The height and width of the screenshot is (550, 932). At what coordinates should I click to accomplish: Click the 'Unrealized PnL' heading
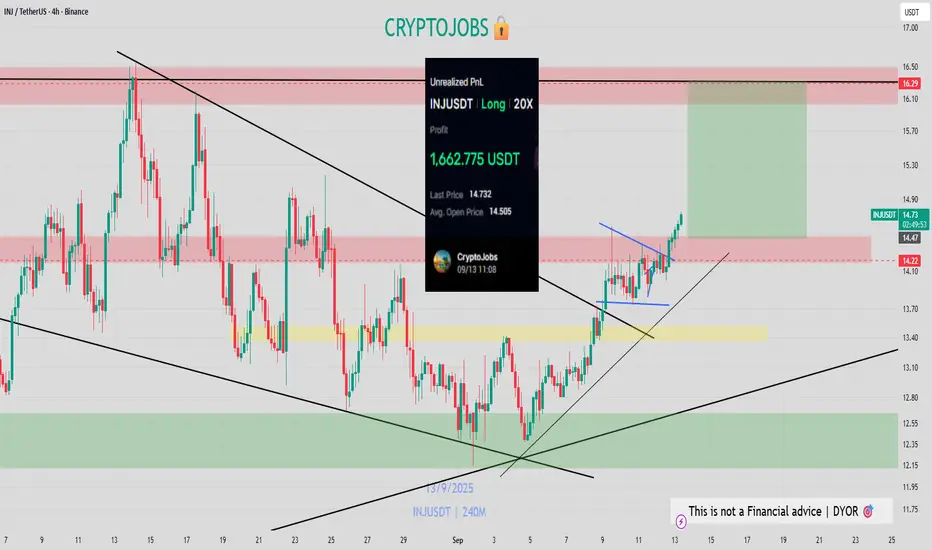click(x=457, y=82)
